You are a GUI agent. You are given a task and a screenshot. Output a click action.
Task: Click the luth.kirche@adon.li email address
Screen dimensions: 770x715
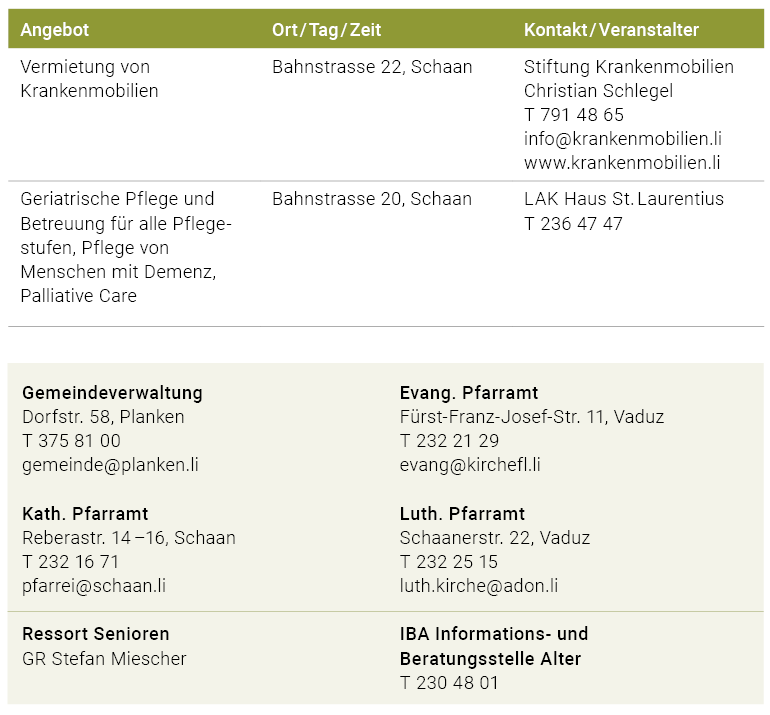click(479, 586)
